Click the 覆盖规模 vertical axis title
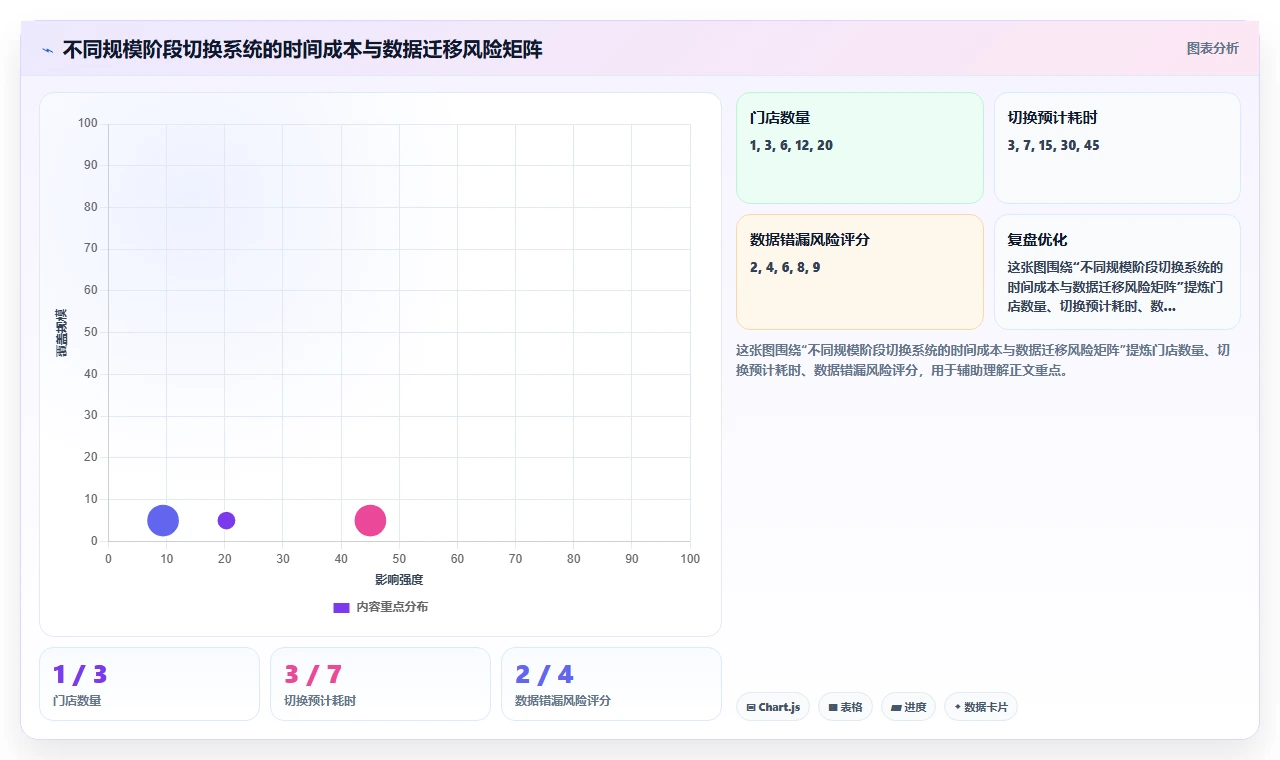1280x760 pixels. [62, 332]
